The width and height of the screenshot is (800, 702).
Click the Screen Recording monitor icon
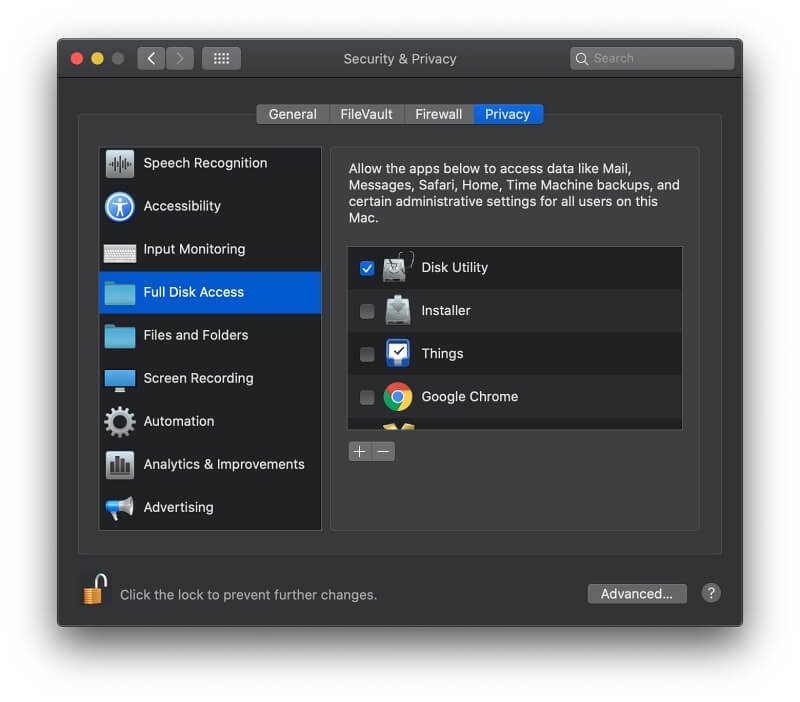point(120,380)
